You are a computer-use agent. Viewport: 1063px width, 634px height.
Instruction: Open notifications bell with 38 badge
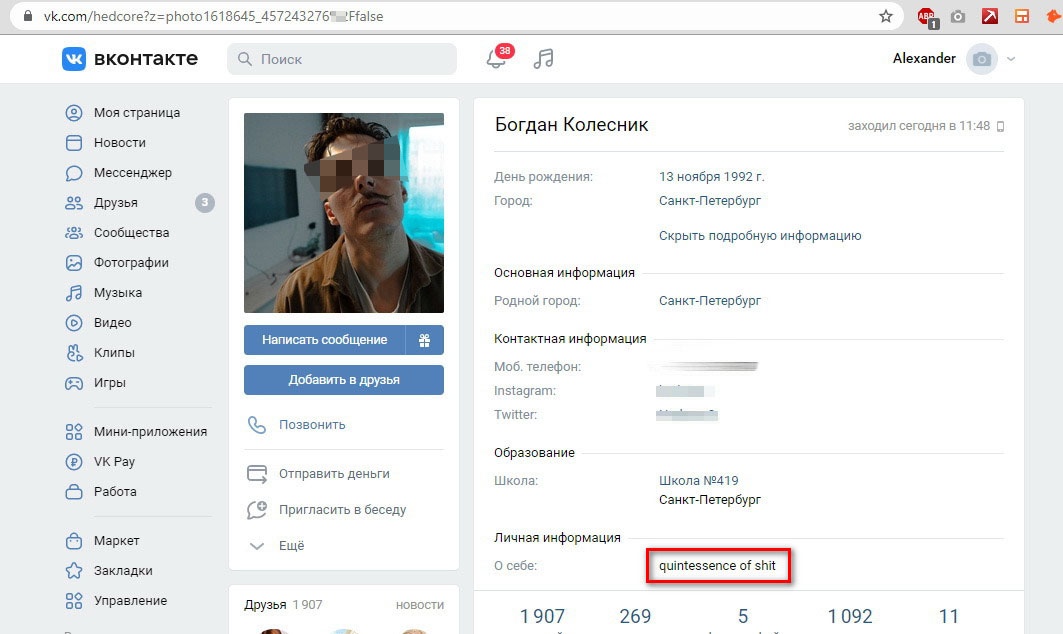pyautogui.click(x=498, y=58)
